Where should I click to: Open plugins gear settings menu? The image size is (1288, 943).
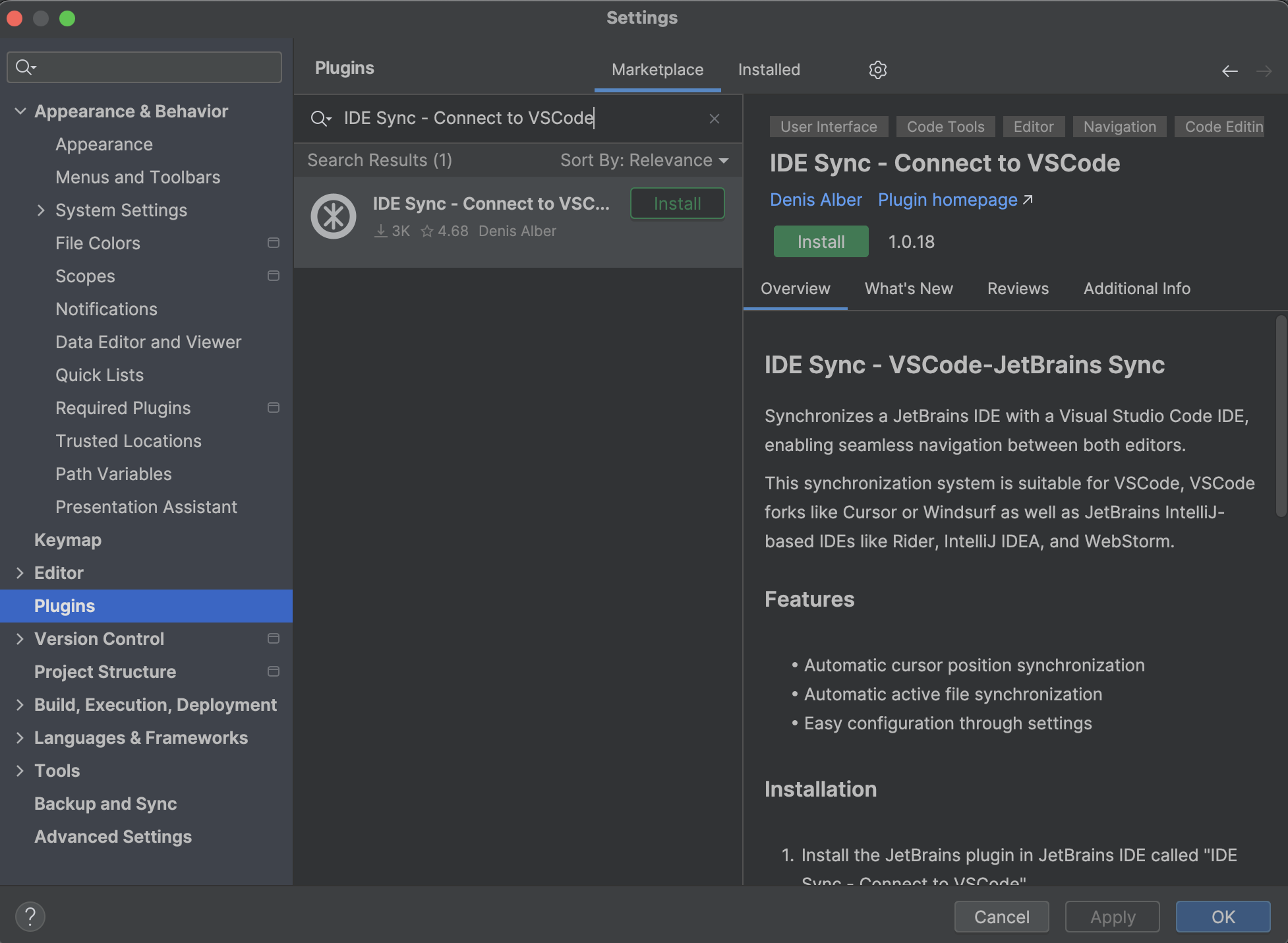(x=877, y=70)
